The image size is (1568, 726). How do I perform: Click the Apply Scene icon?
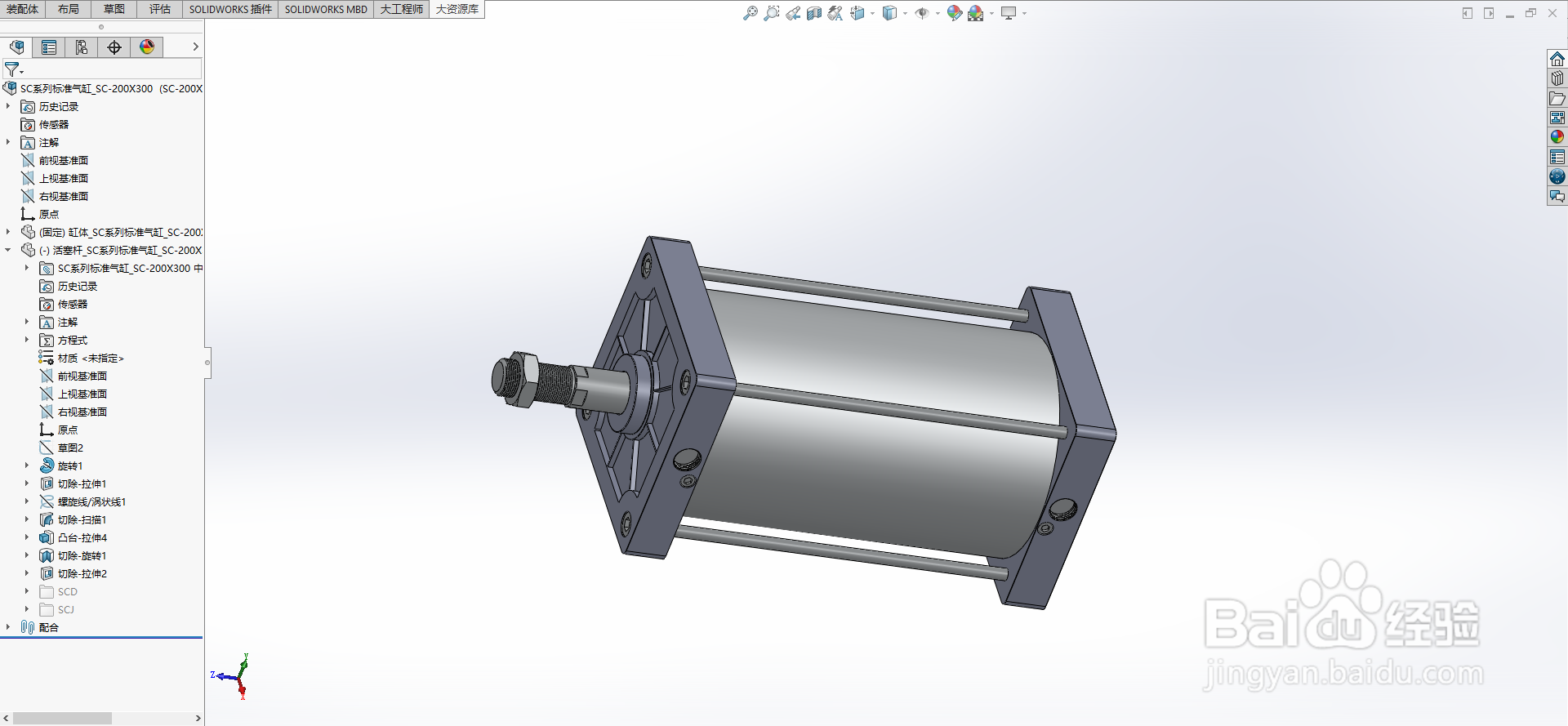(x=976, y=13)
